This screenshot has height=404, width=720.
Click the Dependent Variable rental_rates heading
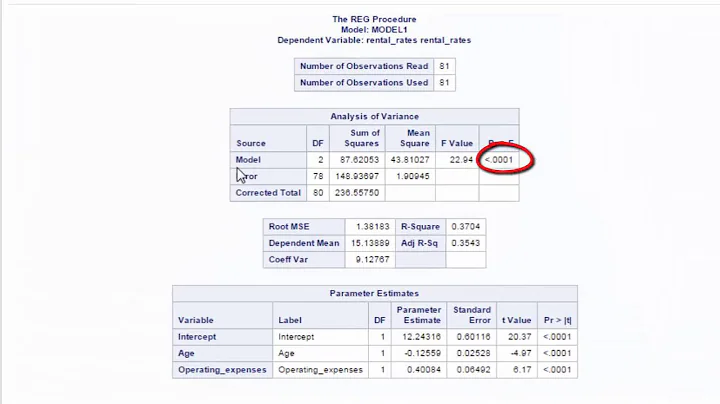tap(374, 40)
